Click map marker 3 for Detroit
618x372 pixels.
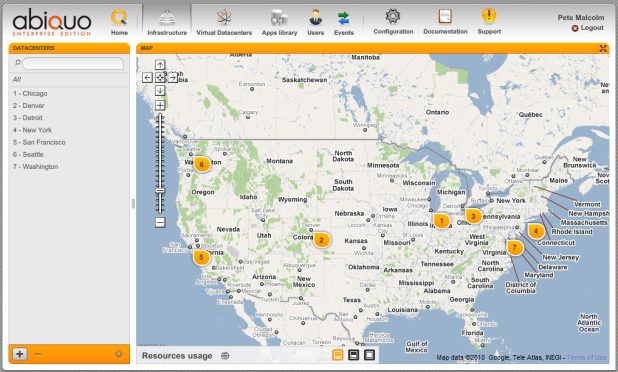473,216
